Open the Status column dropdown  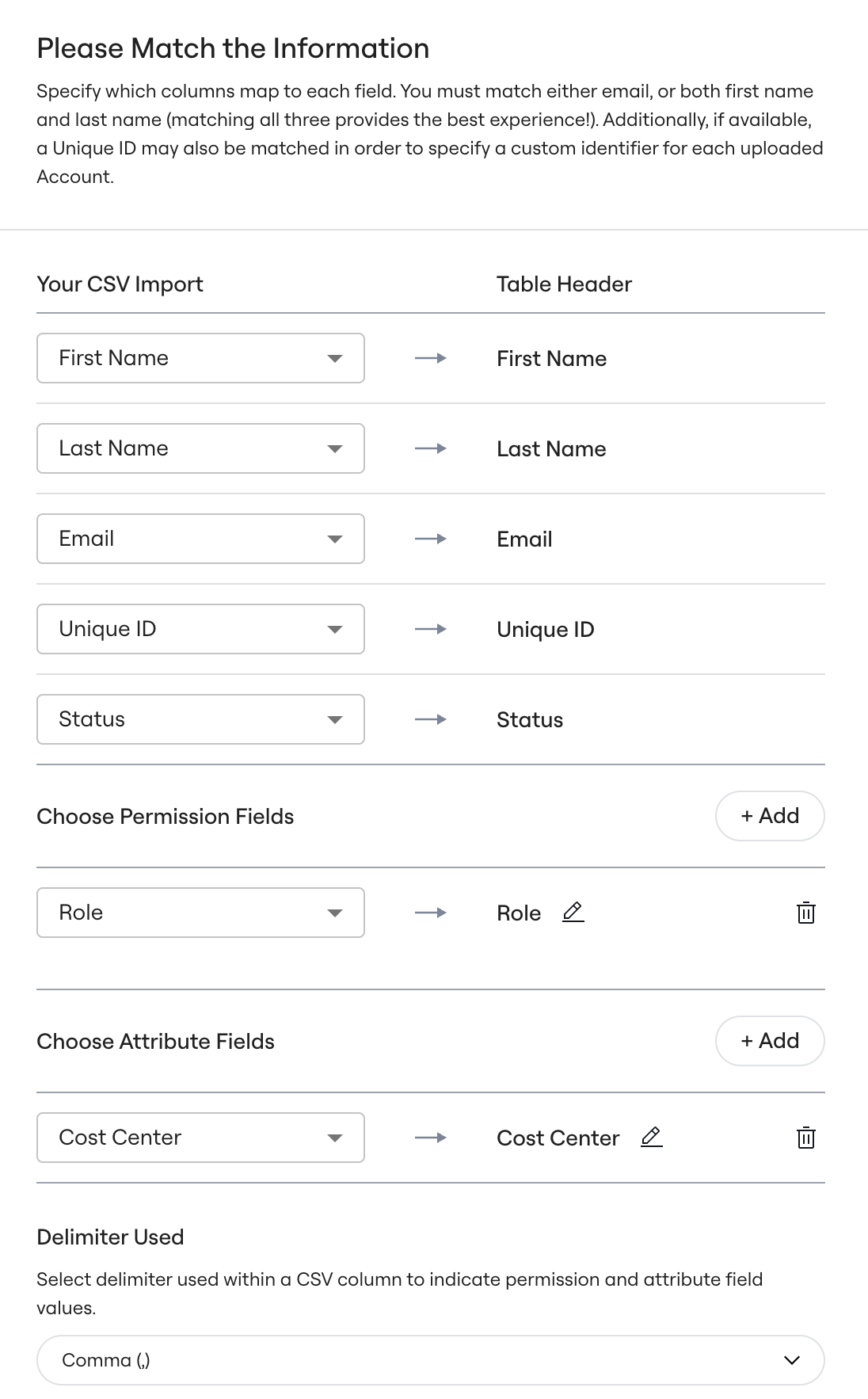point(200,719)
